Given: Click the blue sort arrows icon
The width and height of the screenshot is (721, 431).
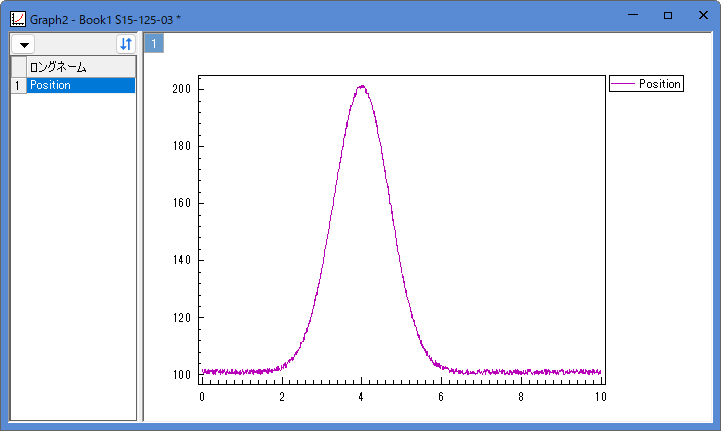Looking at the screenshot, I should coord(126,44).
